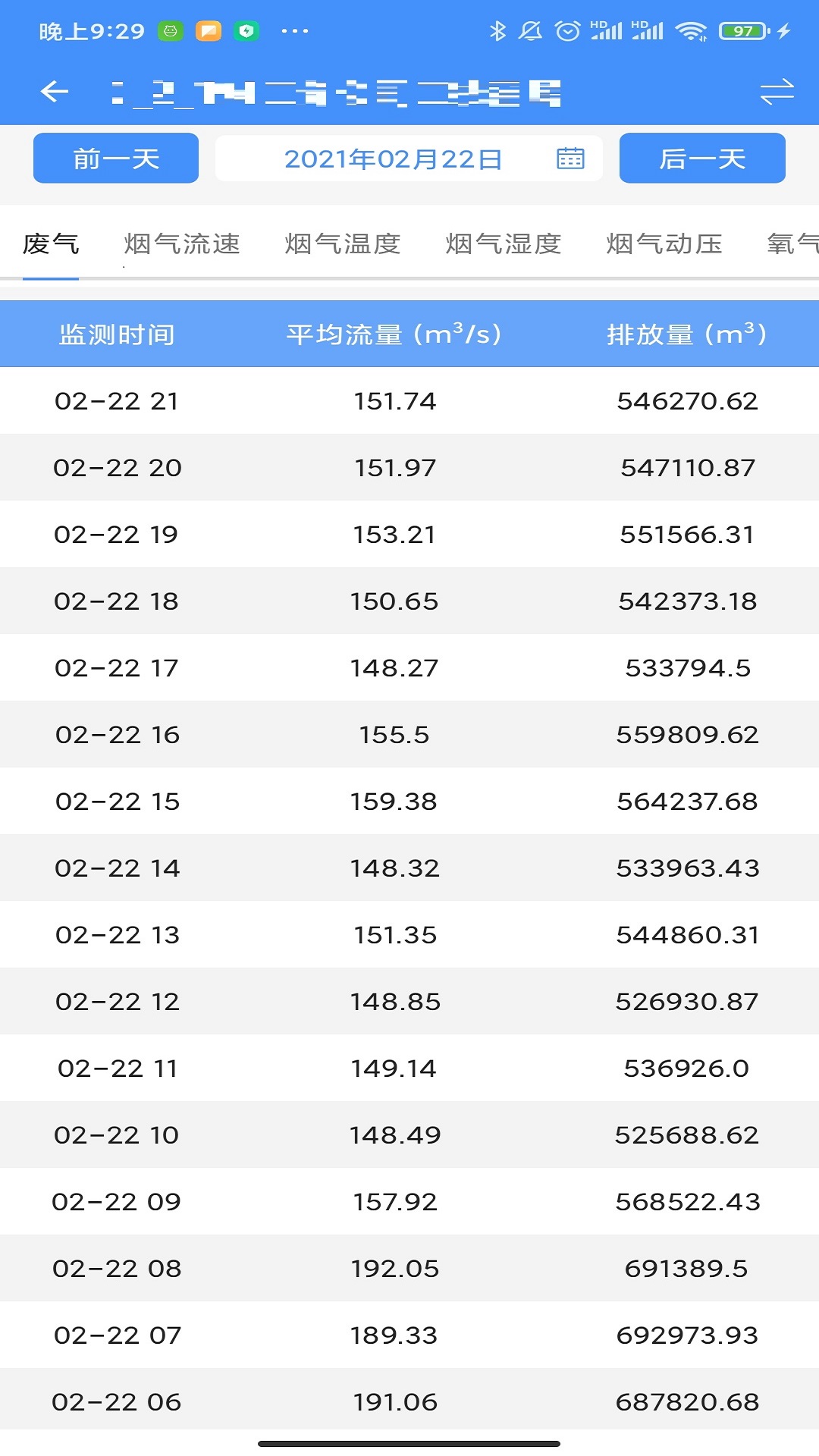Open the calendar date picker icon
Screen dimensions: 819x1456
(570, 158)
